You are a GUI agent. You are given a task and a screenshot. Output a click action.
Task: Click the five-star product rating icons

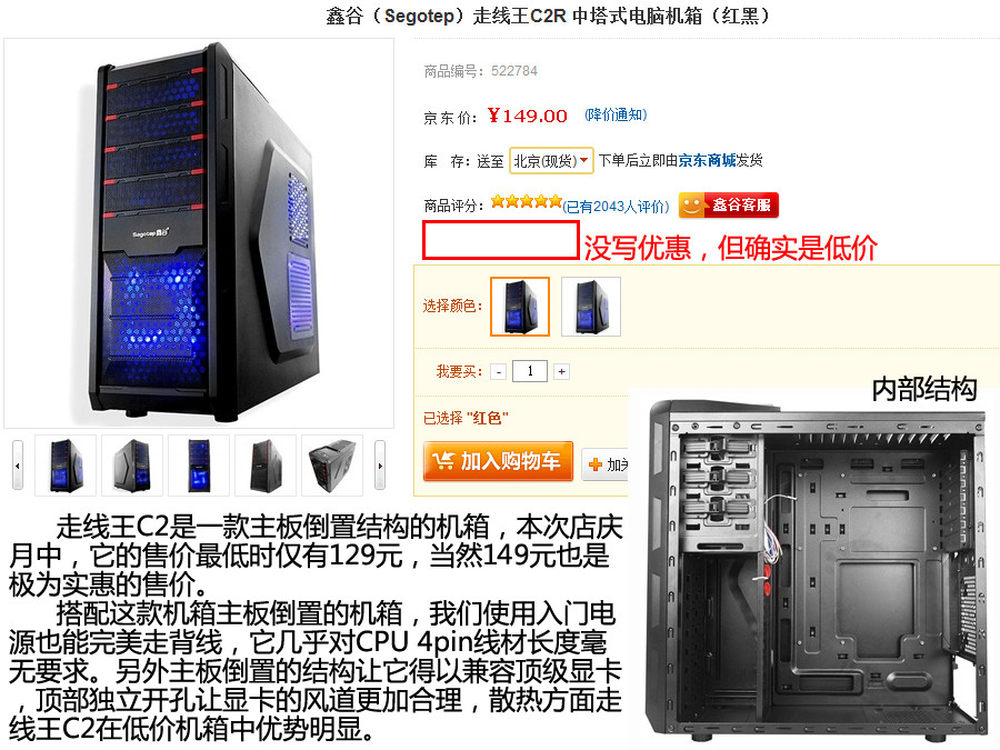(x=526, y=202)
